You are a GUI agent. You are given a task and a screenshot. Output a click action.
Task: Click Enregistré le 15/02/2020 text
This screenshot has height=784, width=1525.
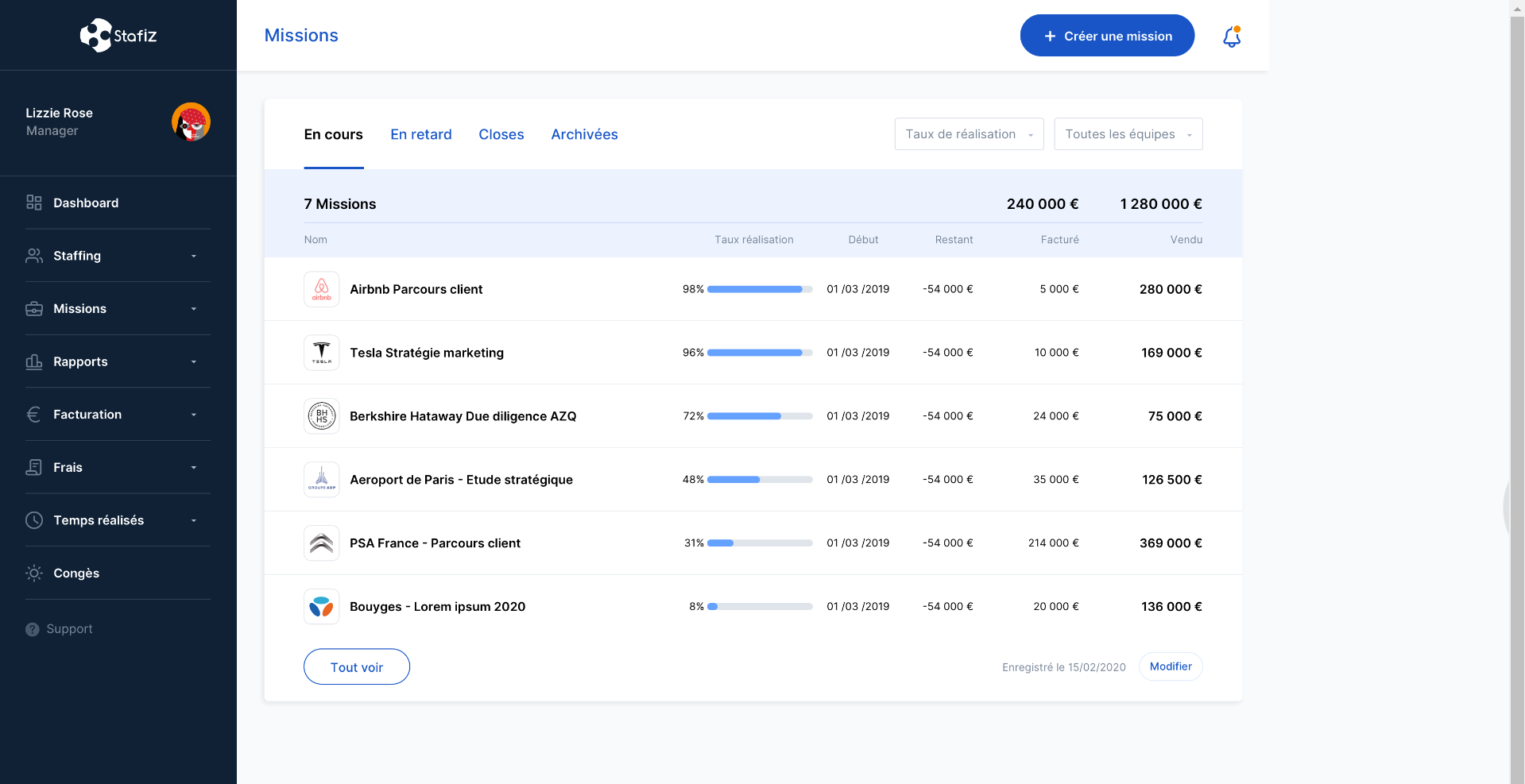(1064, 667)
